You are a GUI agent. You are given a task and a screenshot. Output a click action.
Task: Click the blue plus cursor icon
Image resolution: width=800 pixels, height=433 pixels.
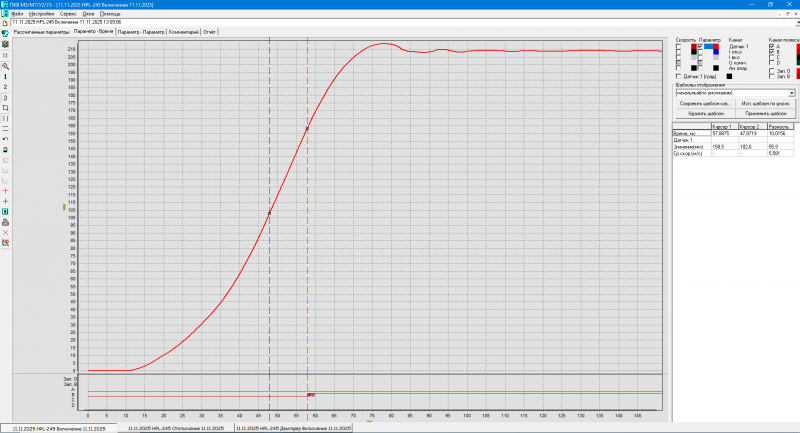click(x=6, y=201)
